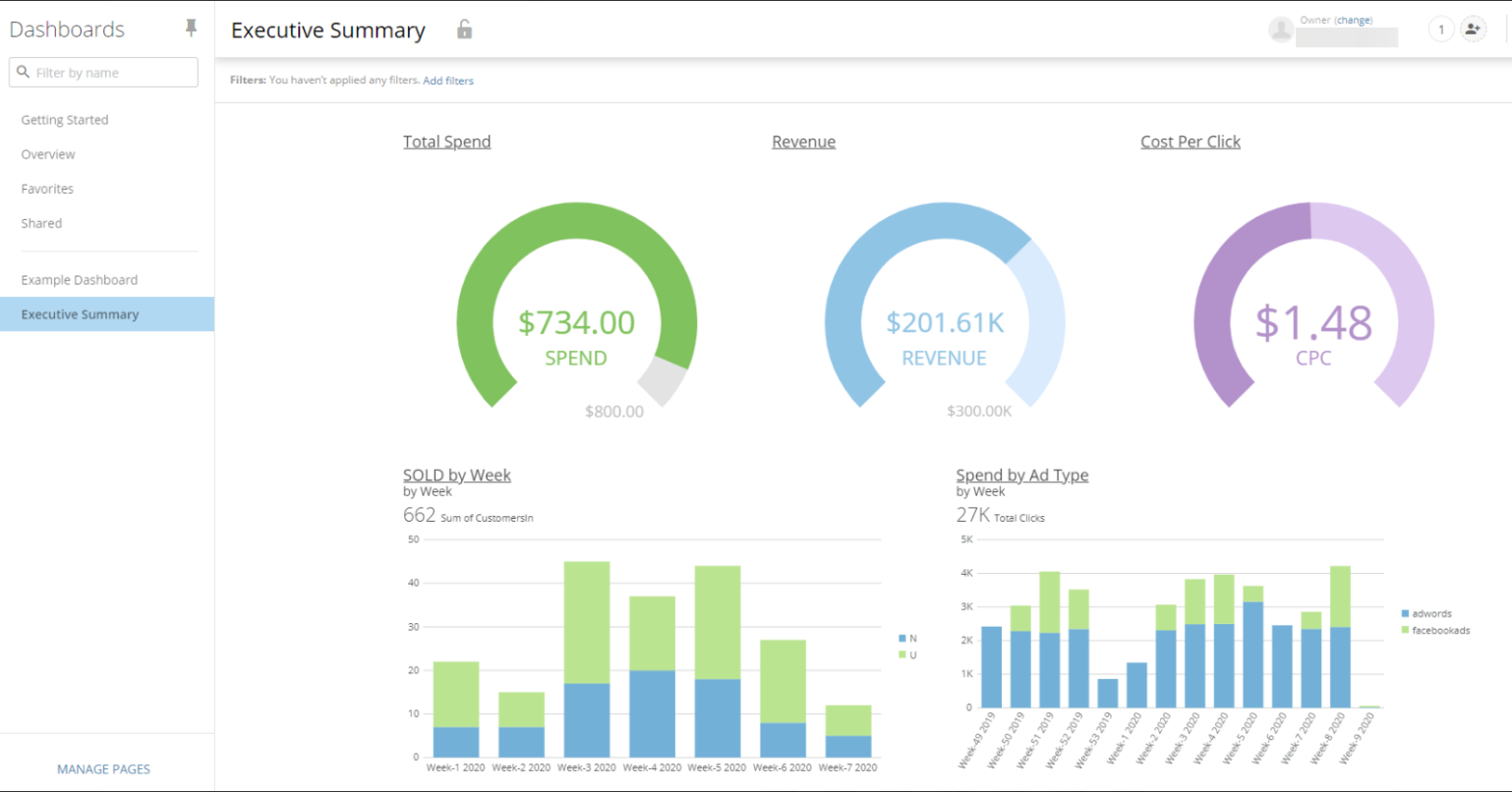Click the unlocked padlock beside Executive Summary
The image size is (1512, 792).
pos(463,29)
